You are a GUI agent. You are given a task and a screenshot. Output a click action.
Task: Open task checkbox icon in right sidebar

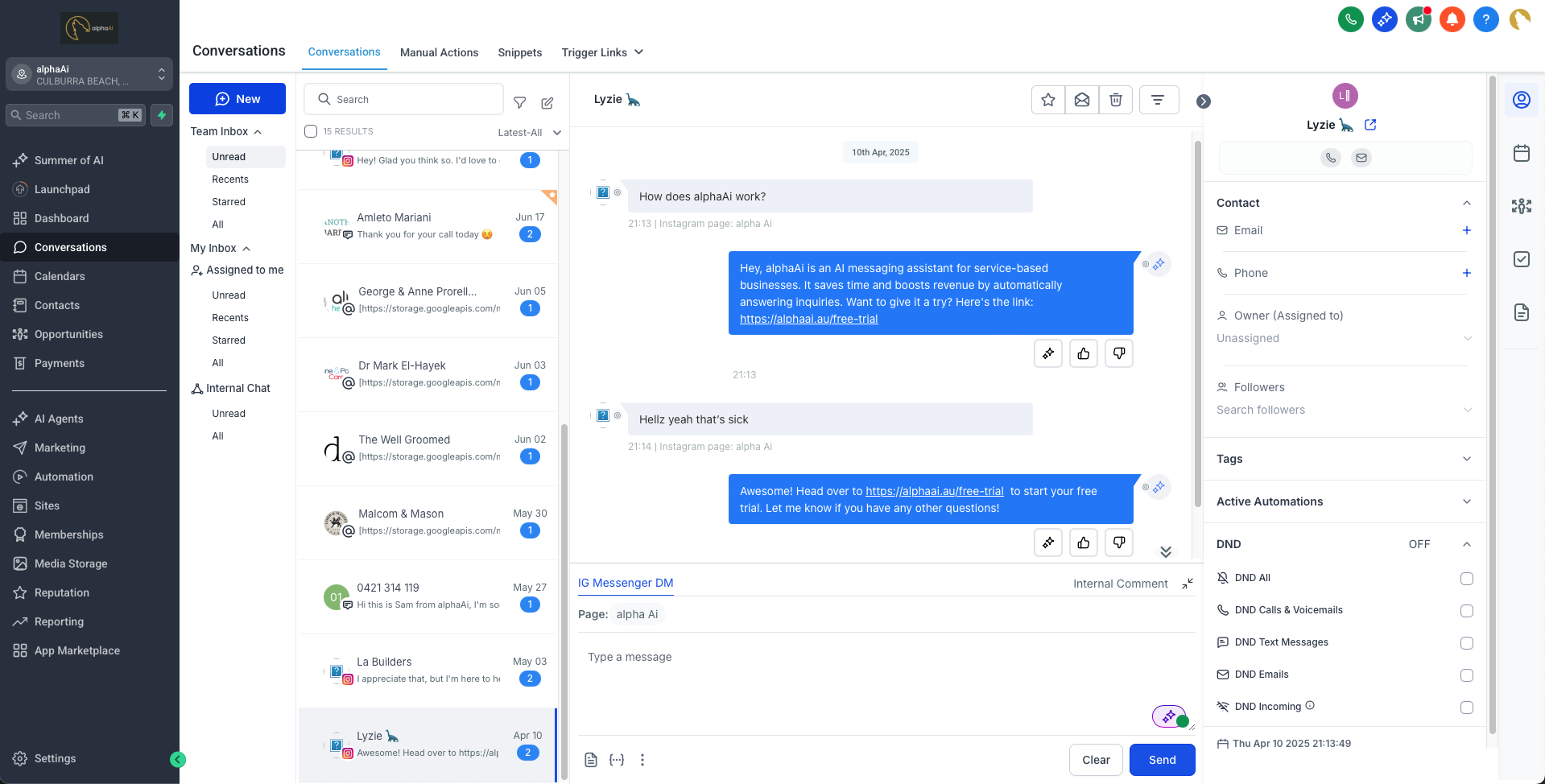[1521, 259]
